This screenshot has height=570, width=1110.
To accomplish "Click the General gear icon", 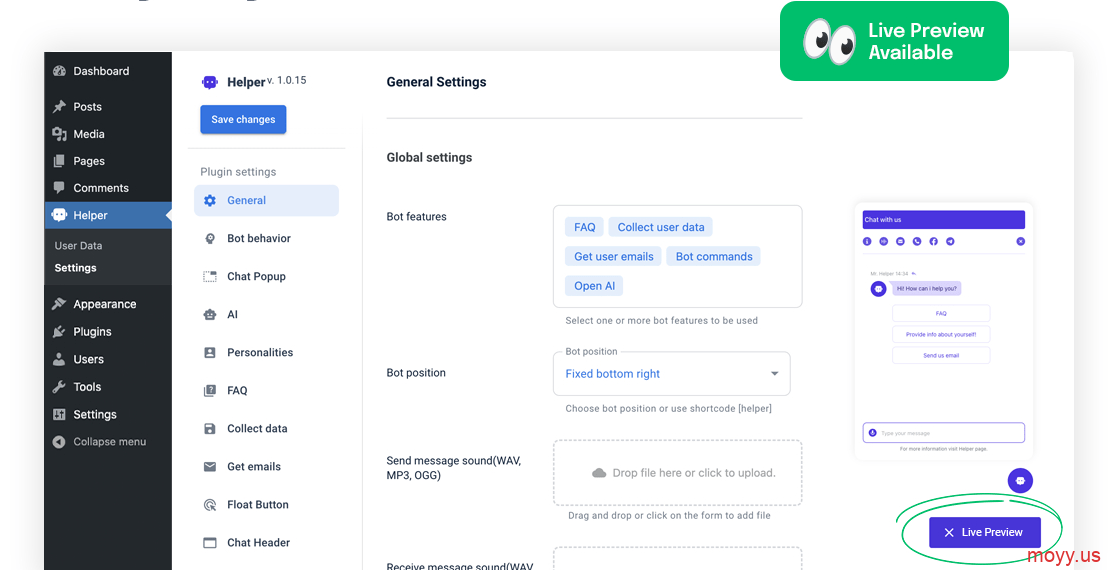I will pyautogui.click(x=210, y=200).
